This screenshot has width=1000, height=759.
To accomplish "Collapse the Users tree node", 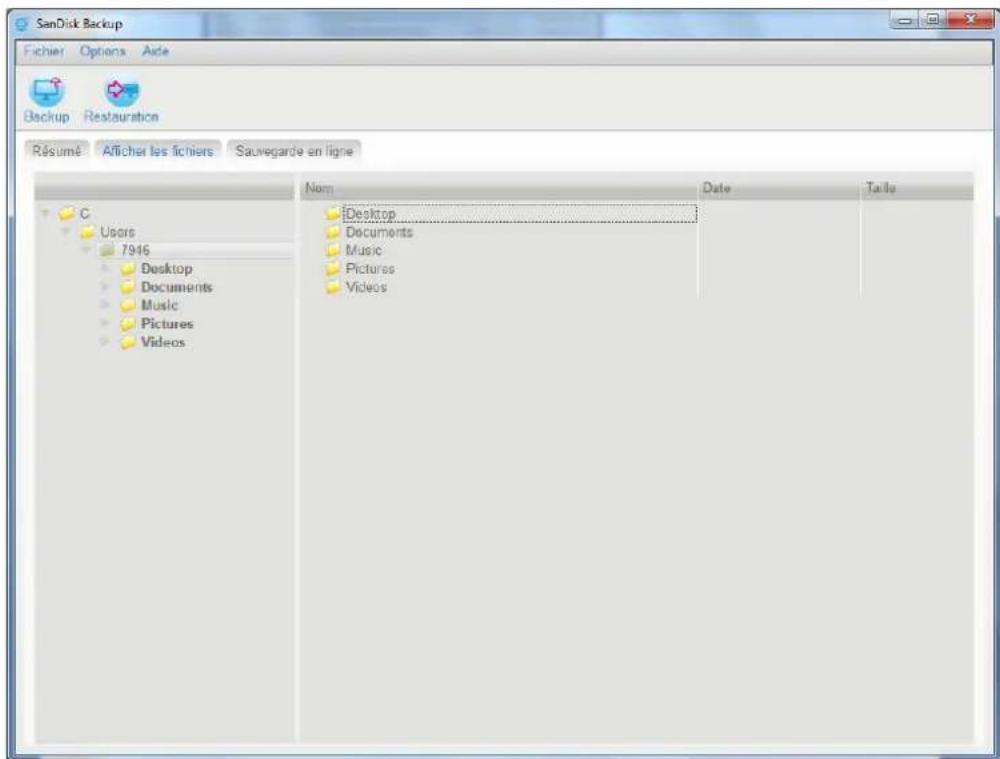I will (x=65, y=232).
